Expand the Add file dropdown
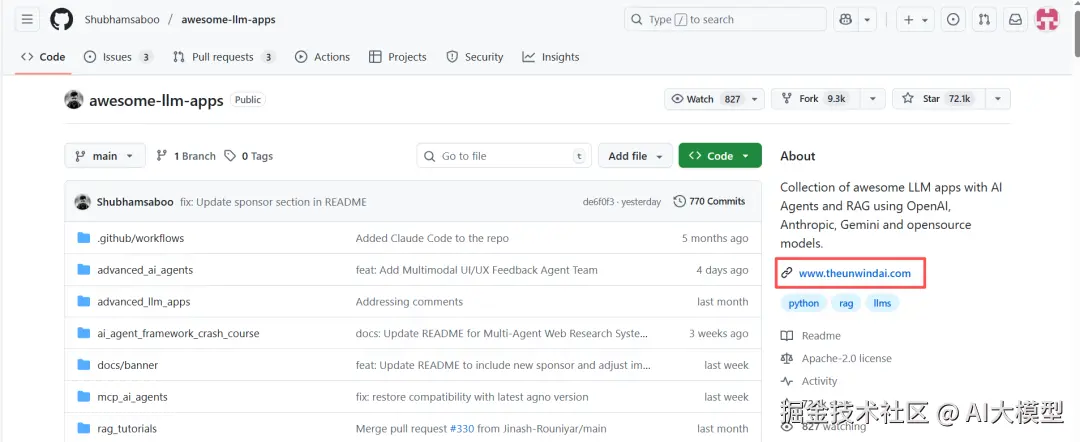This screenshot has height=442, width=1080. click(x=634, y=156)
